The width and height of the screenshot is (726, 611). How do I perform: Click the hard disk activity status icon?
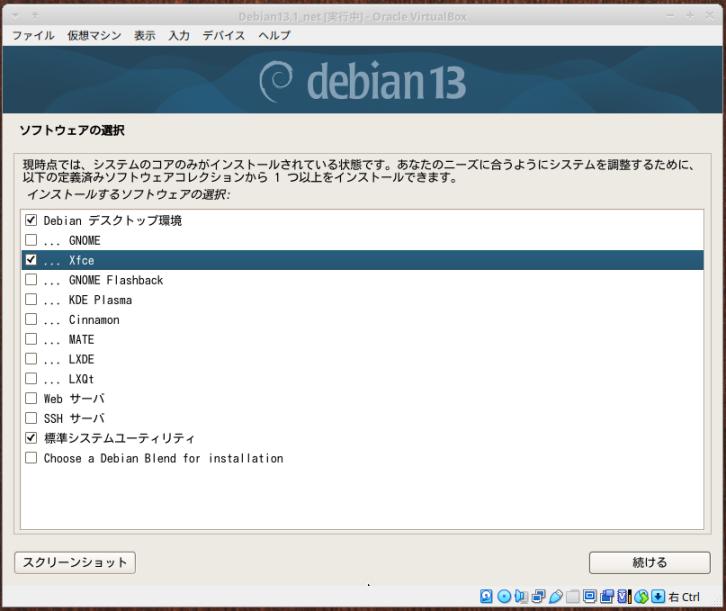click(x=486, y=596)
